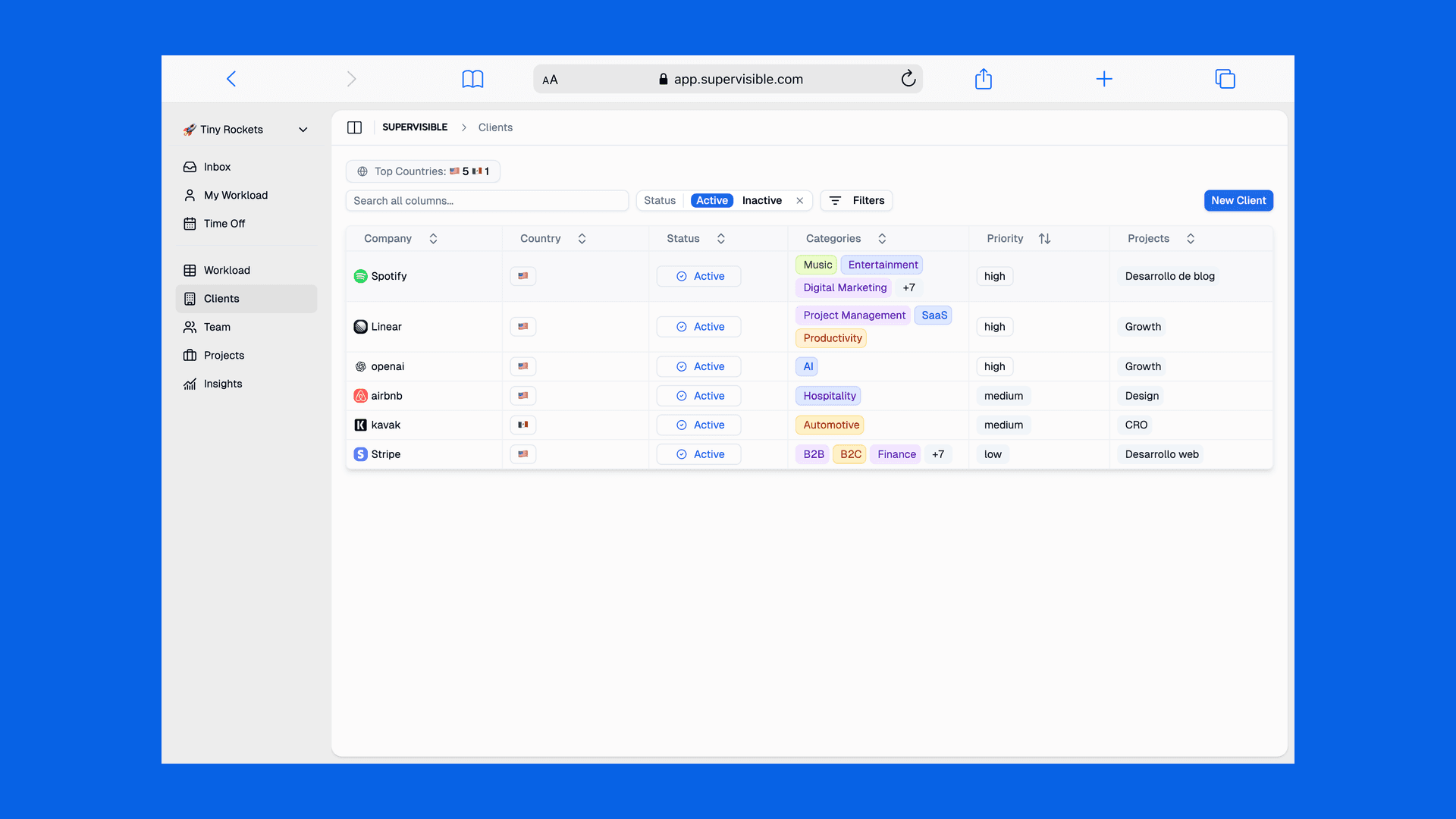Toggle the sidebar panel icon

354,127
